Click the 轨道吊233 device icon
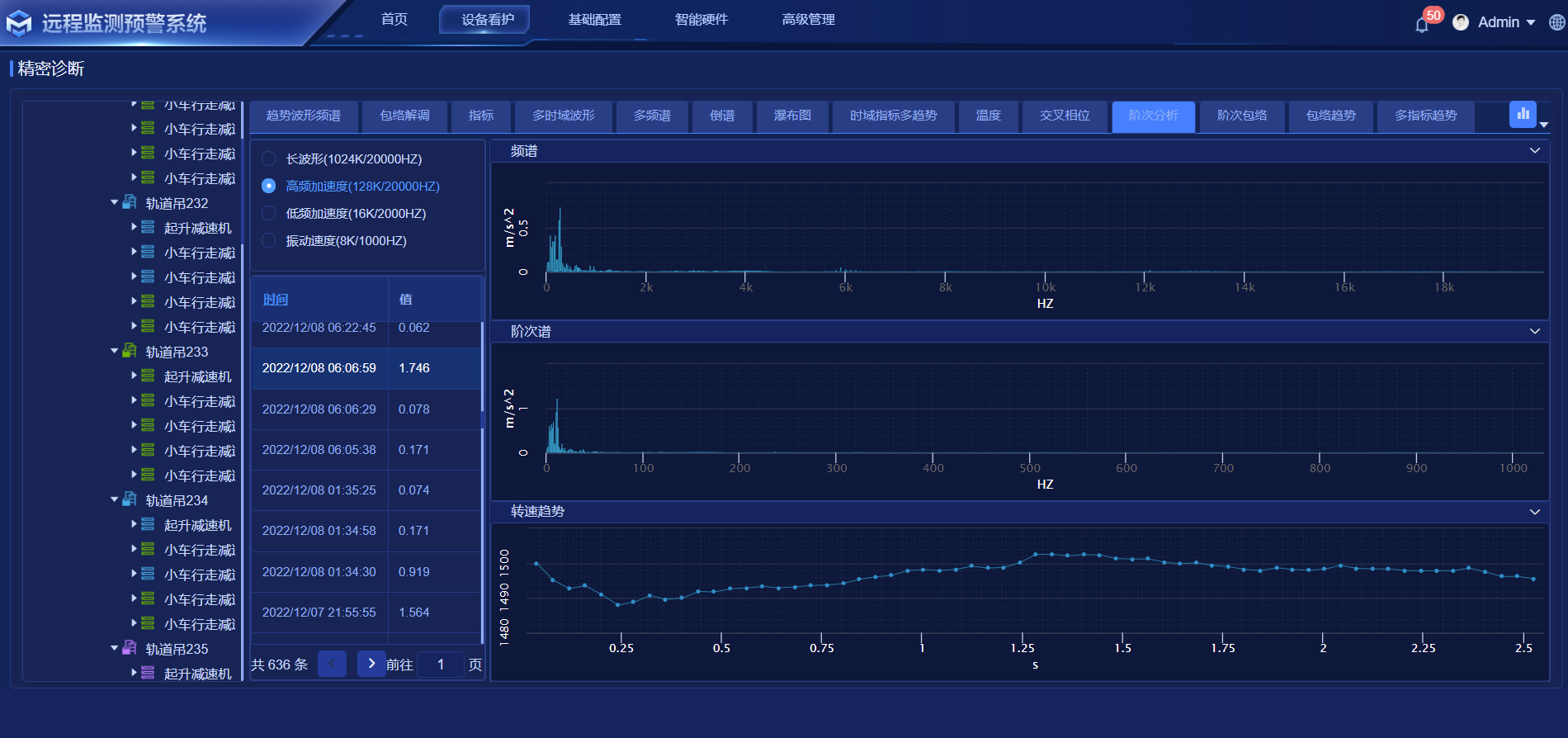This screenshot has width=1568, height=738. (x=130, y=351)
